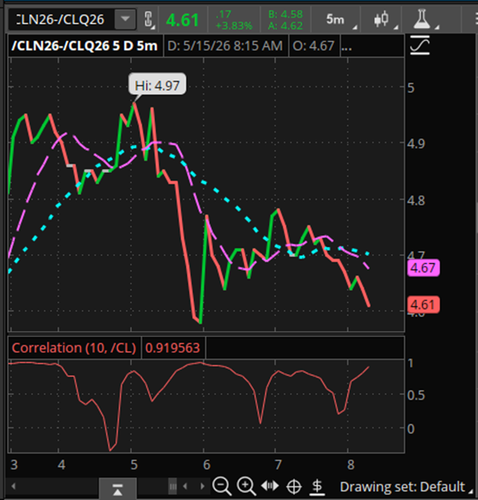Screen dimensions: 478x500
Task: Click the 4.61 red price label
Action: (423, 305)
